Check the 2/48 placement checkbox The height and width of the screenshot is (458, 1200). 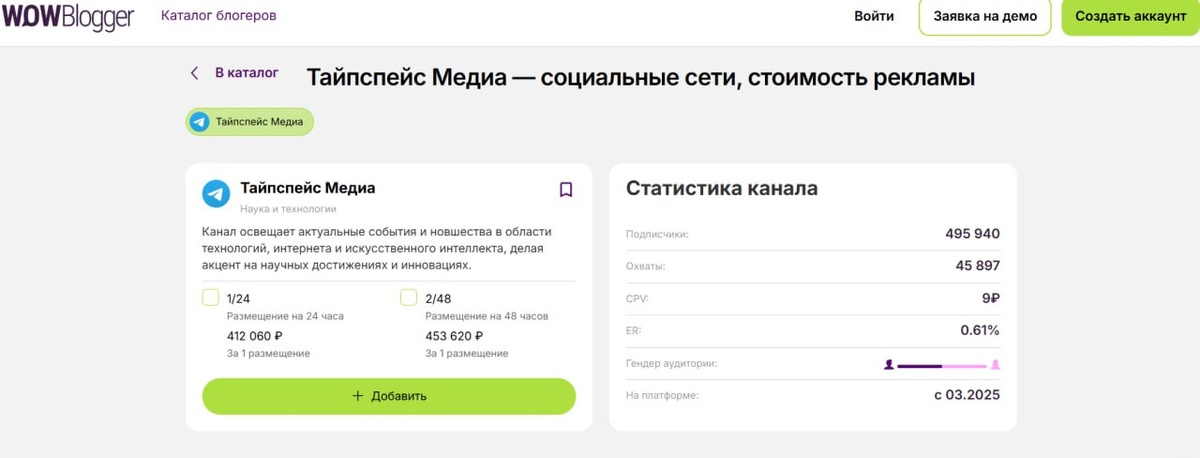pyautogui.click(x=409, y=297)
